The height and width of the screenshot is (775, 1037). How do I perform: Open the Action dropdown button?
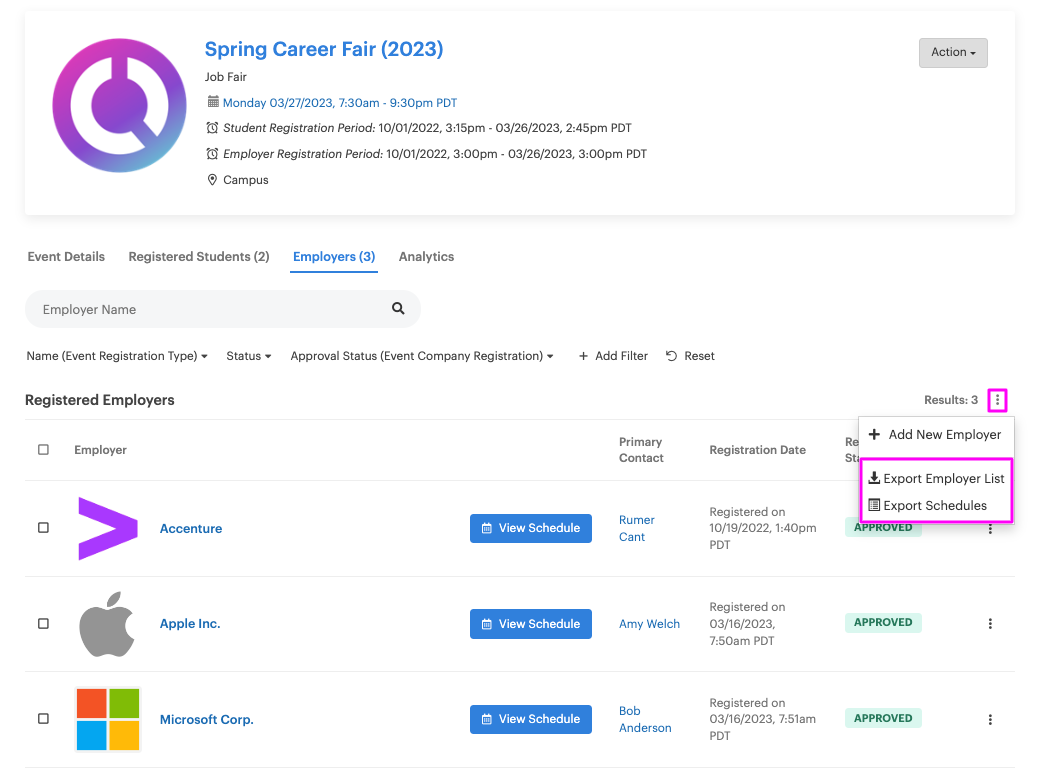pyautogui.click(x=953, y=52)
